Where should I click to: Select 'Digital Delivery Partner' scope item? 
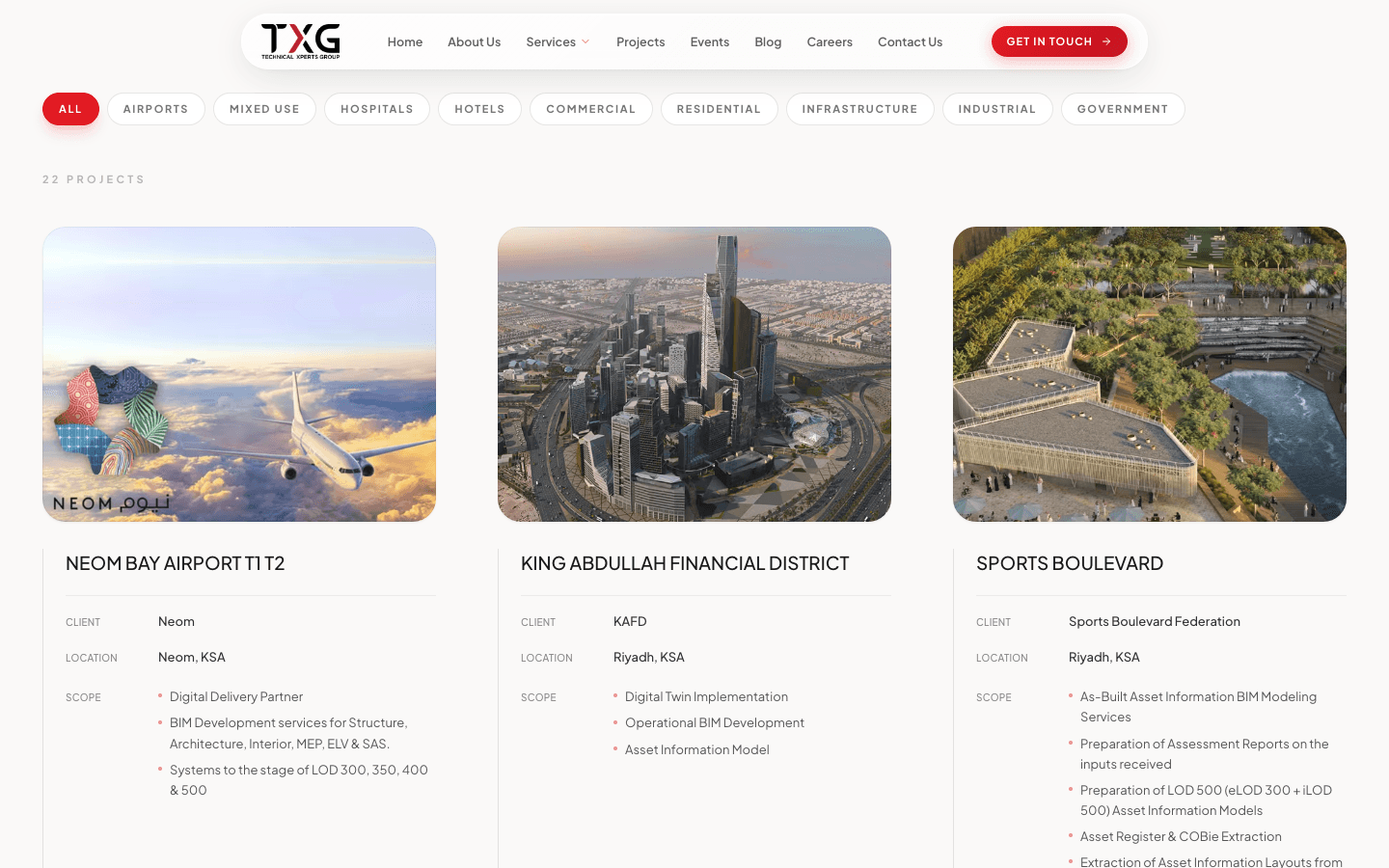(236, 696)
